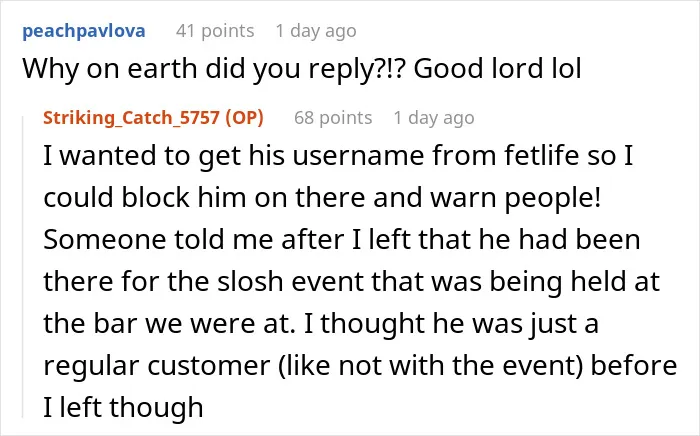This screenshot has height=436, width=700.
Task: Open peachpavlova's user profile
Action: coord(83,31)
